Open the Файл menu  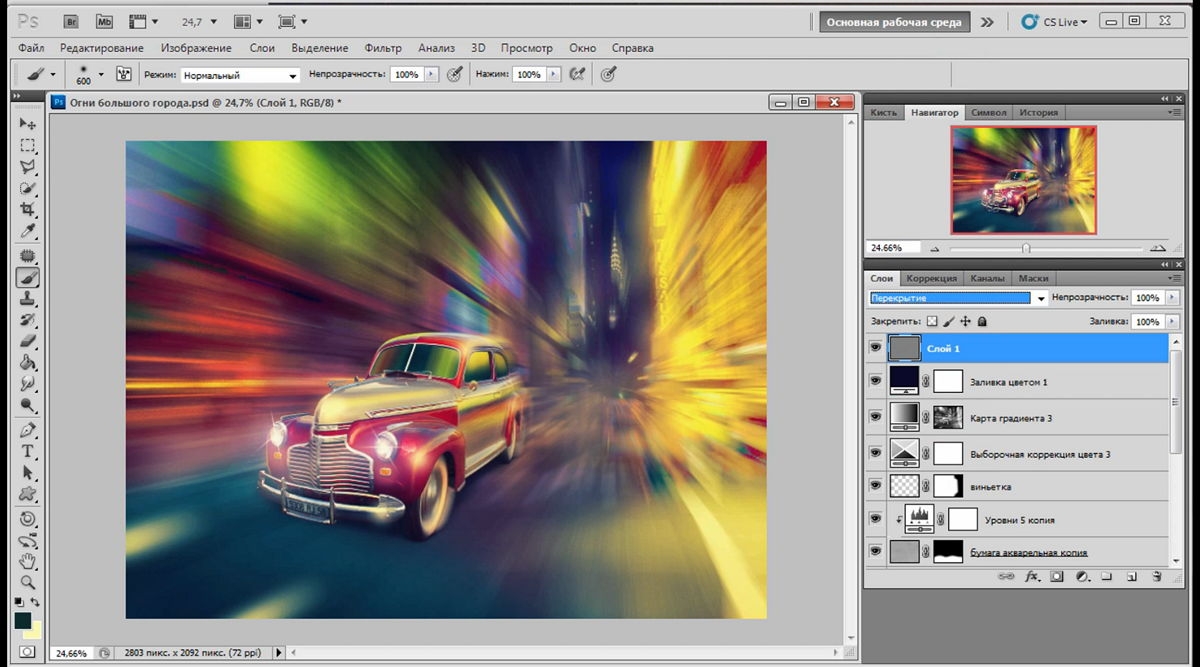(x=31, y=48)
